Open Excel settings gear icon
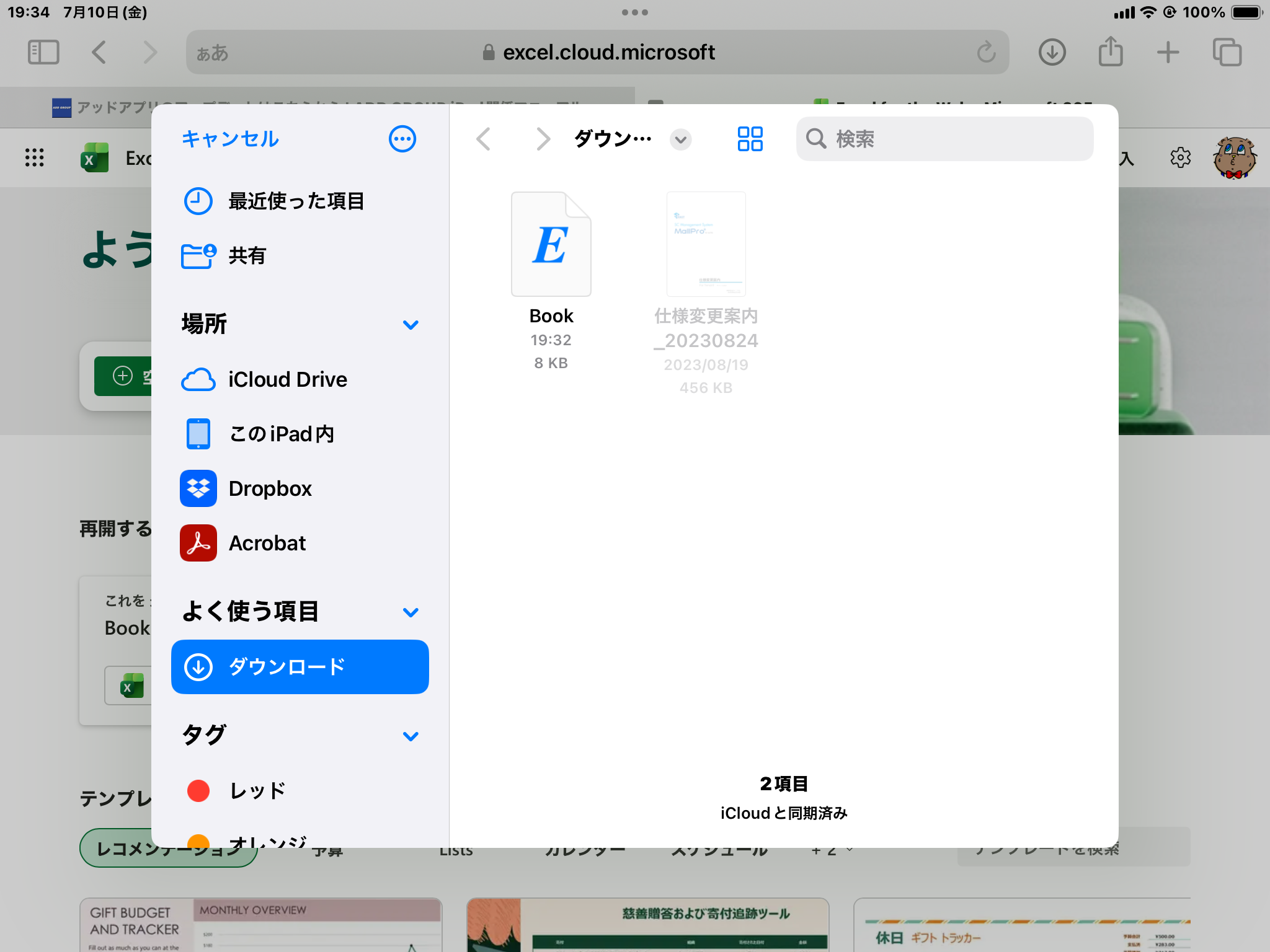This screenshot has width=1270, height=952. [x=1181, y=157]
